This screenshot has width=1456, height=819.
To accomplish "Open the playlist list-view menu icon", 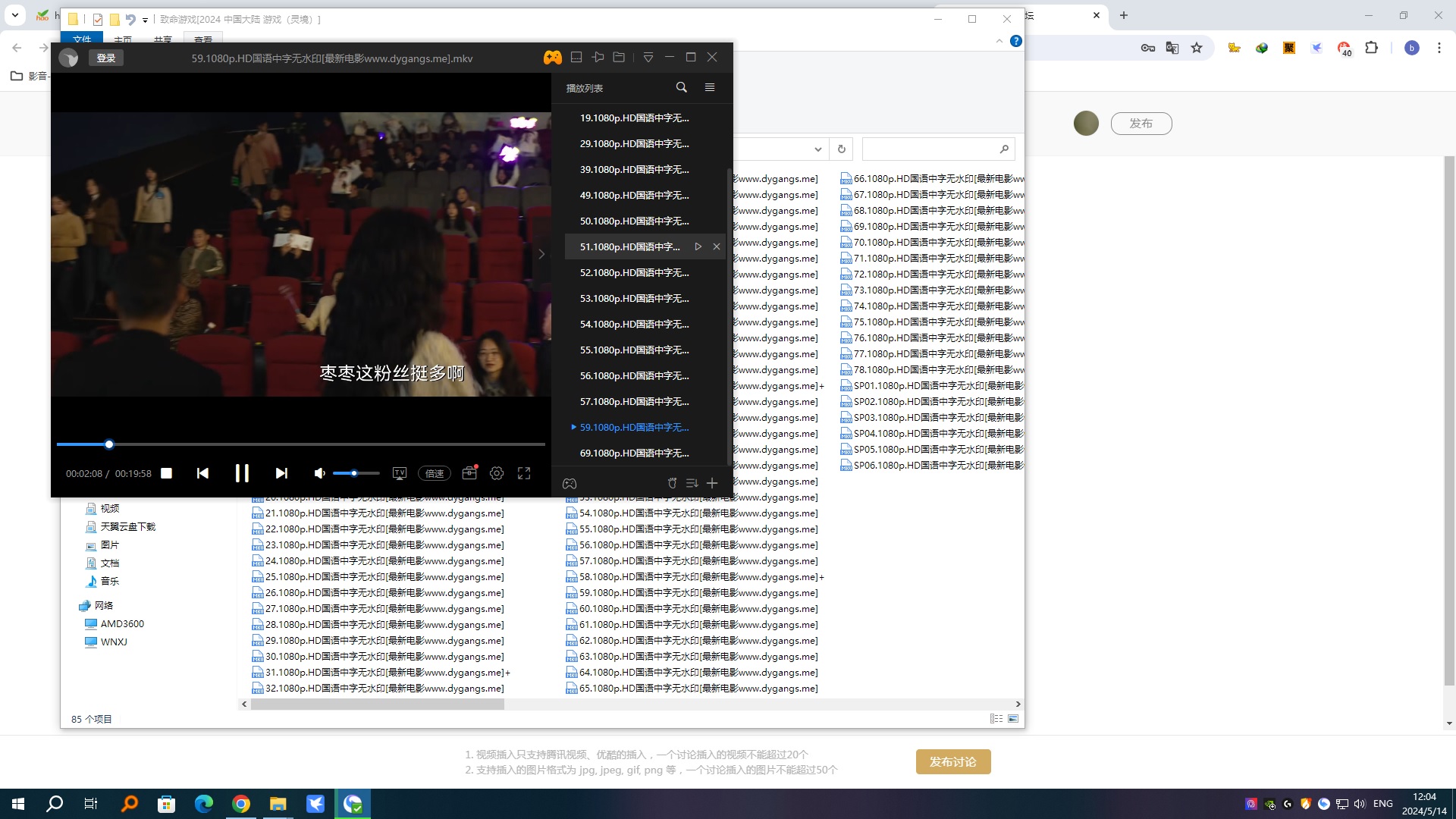I will coord(710,88).
